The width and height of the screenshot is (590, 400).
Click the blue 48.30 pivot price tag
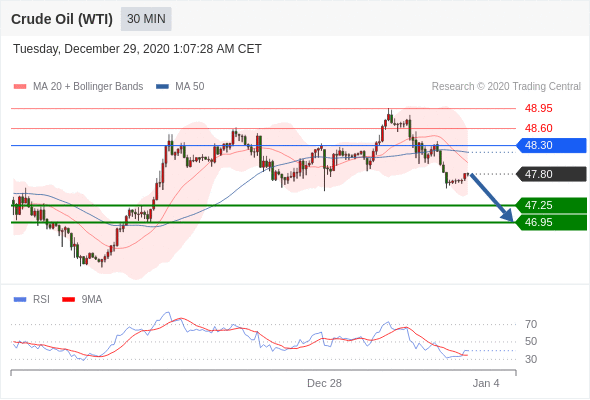pyautogui.click(x=551, y=145)
